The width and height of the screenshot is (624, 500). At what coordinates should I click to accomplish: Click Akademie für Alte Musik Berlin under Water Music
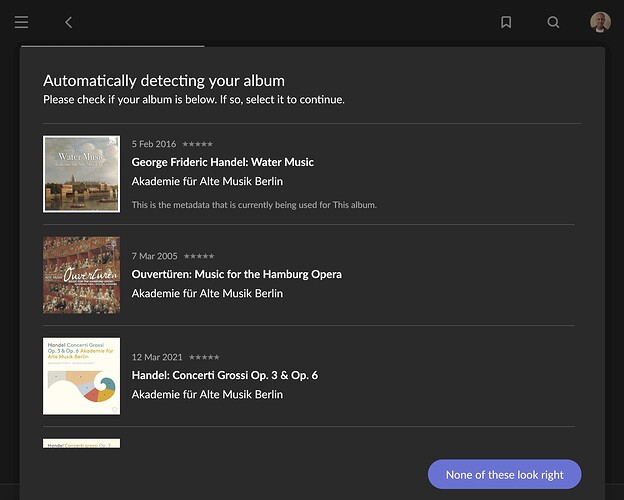[x=207, y=182]
